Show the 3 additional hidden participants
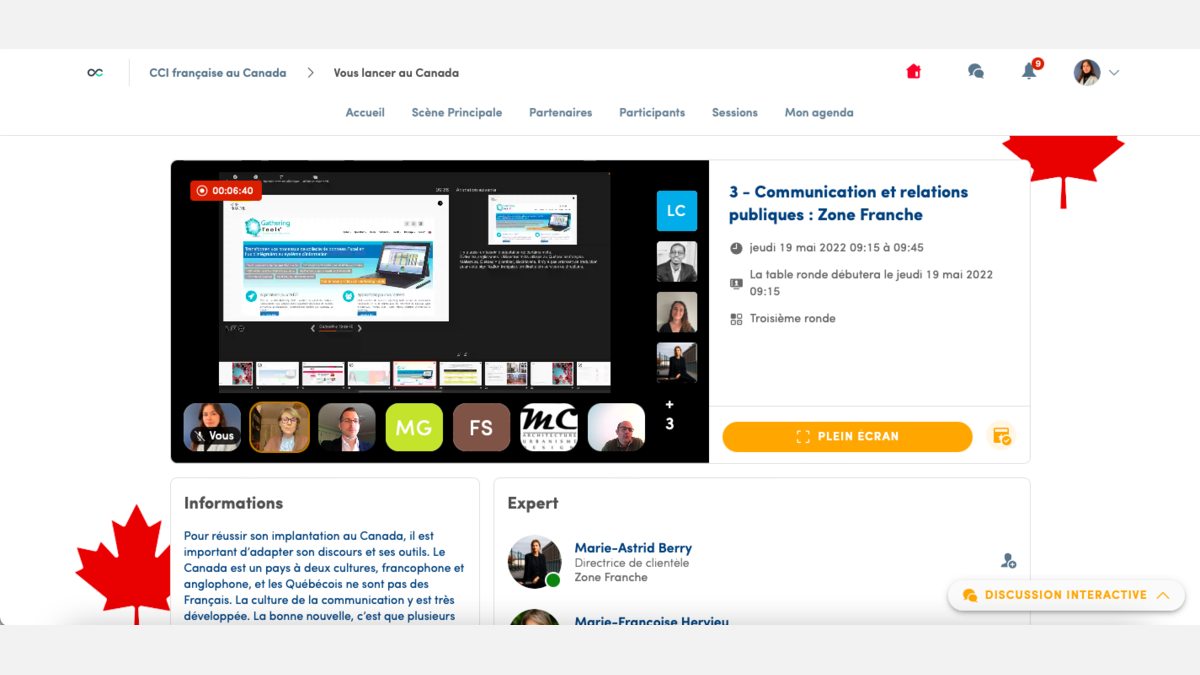The height and width of the screenshot is (675, 1200). tap(669, 415)
